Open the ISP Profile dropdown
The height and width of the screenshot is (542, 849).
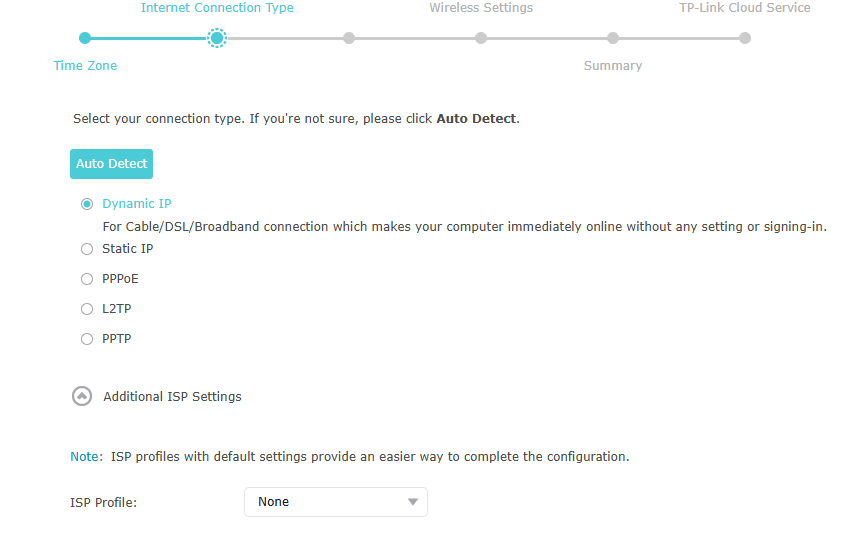335,502
